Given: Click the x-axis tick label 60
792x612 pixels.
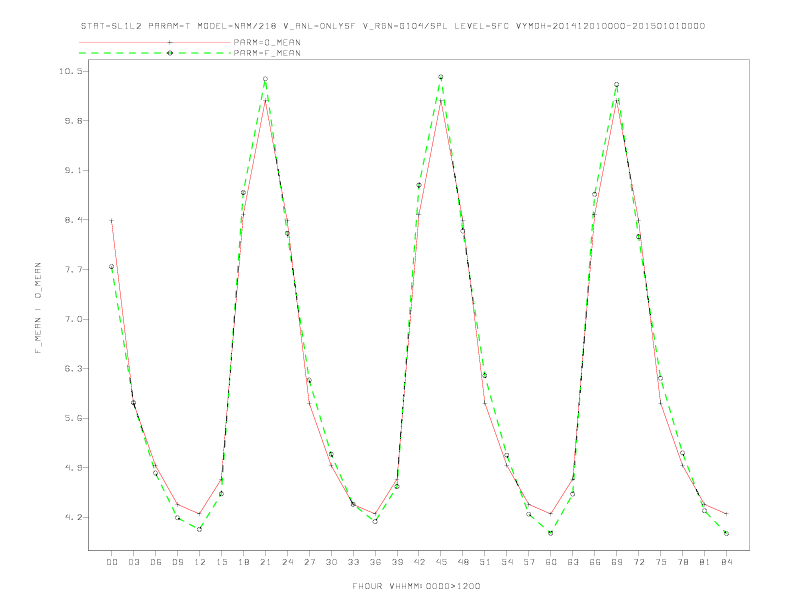Looking at the screenshot, I should coord(551,562).
